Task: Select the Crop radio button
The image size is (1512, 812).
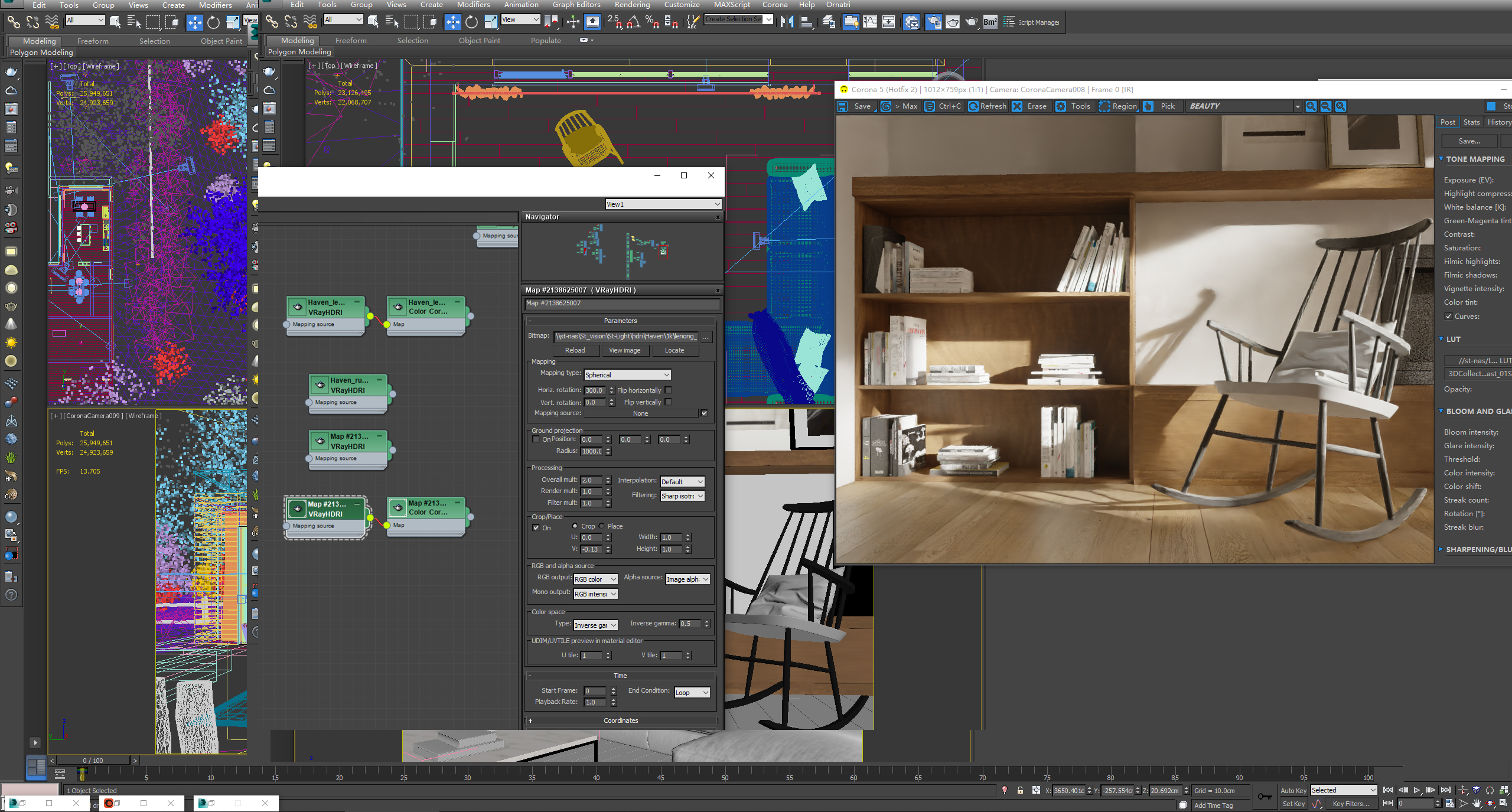Action: (575, 526)
